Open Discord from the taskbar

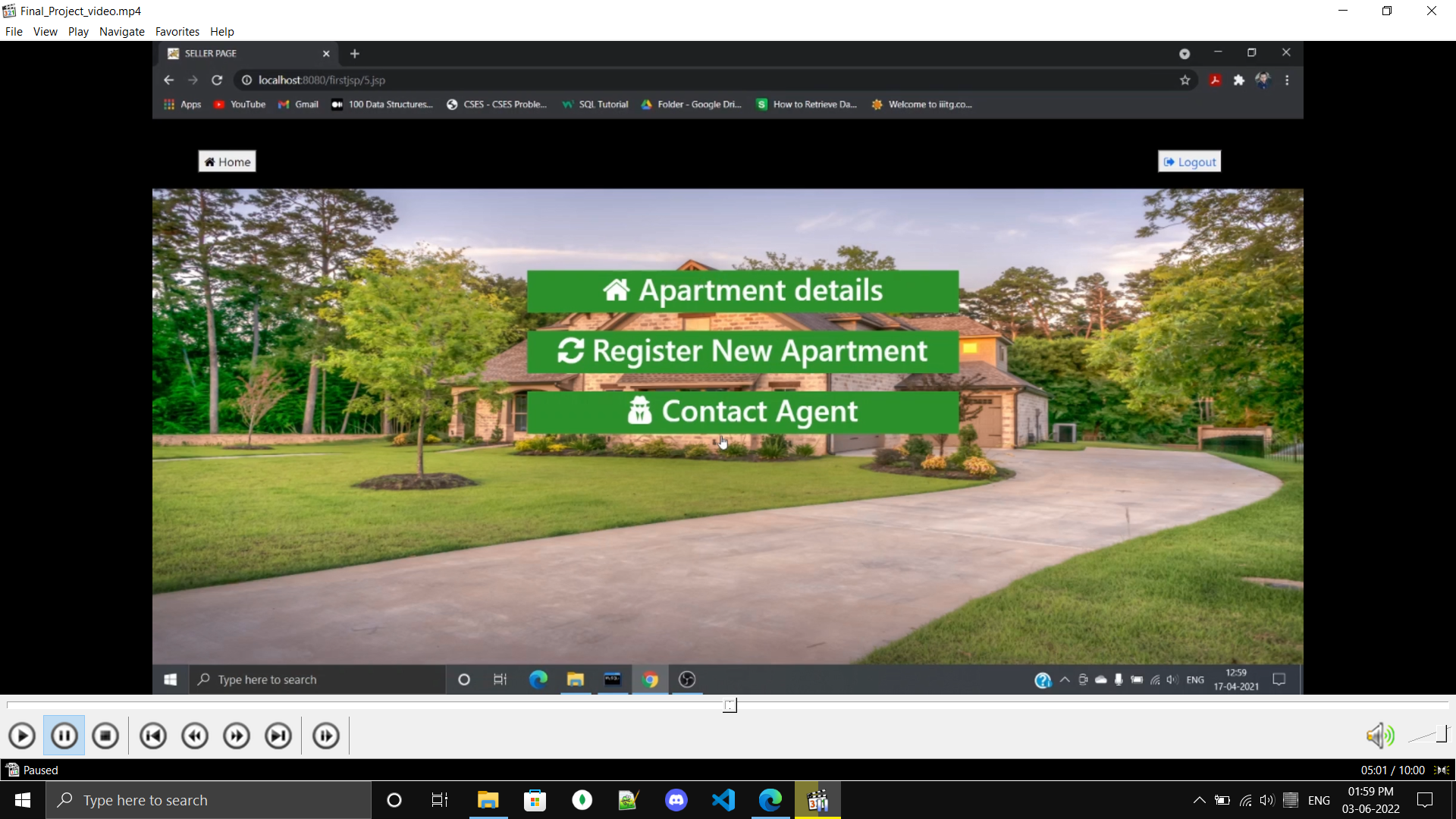click(676, 800)
